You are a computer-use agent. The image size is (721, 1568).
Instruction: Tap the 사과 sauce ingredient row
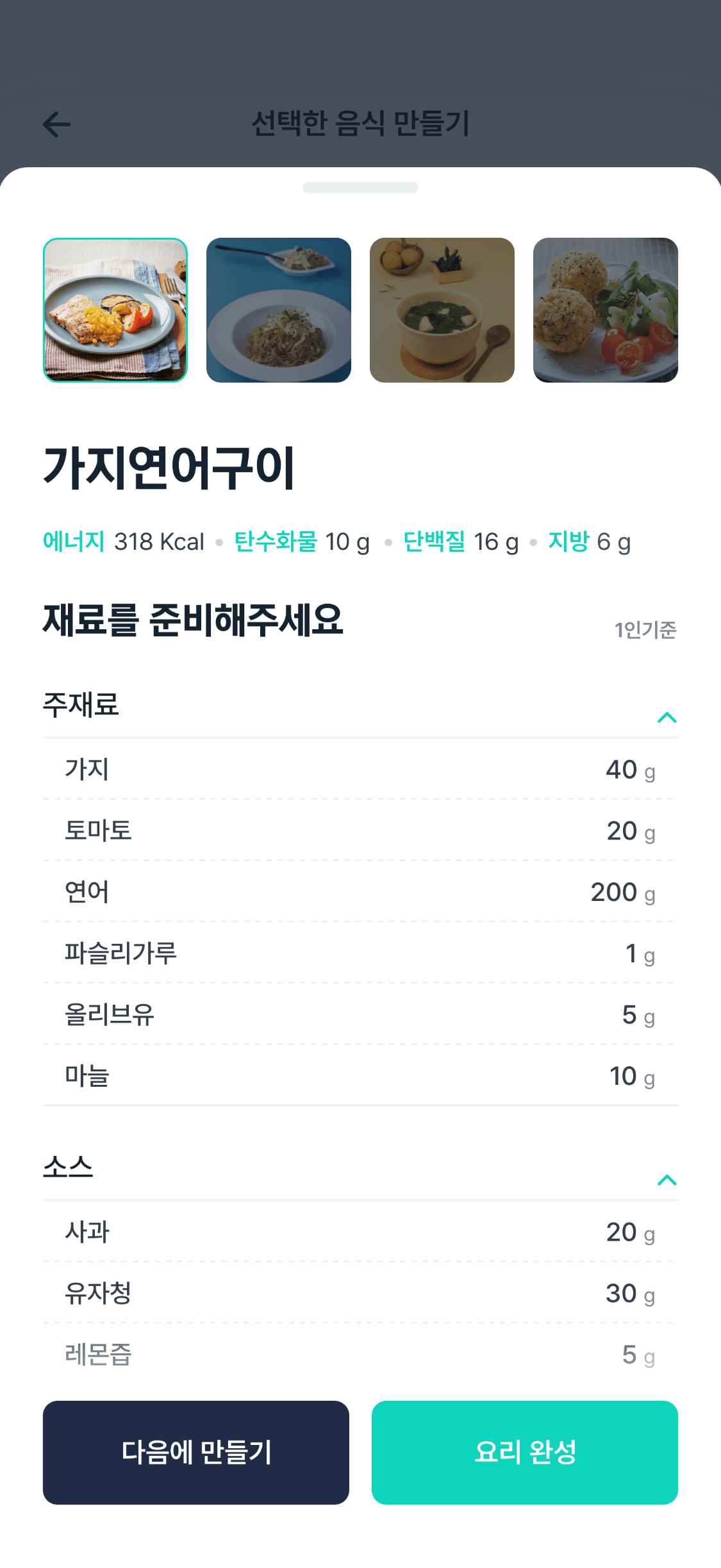point(360,1232)
